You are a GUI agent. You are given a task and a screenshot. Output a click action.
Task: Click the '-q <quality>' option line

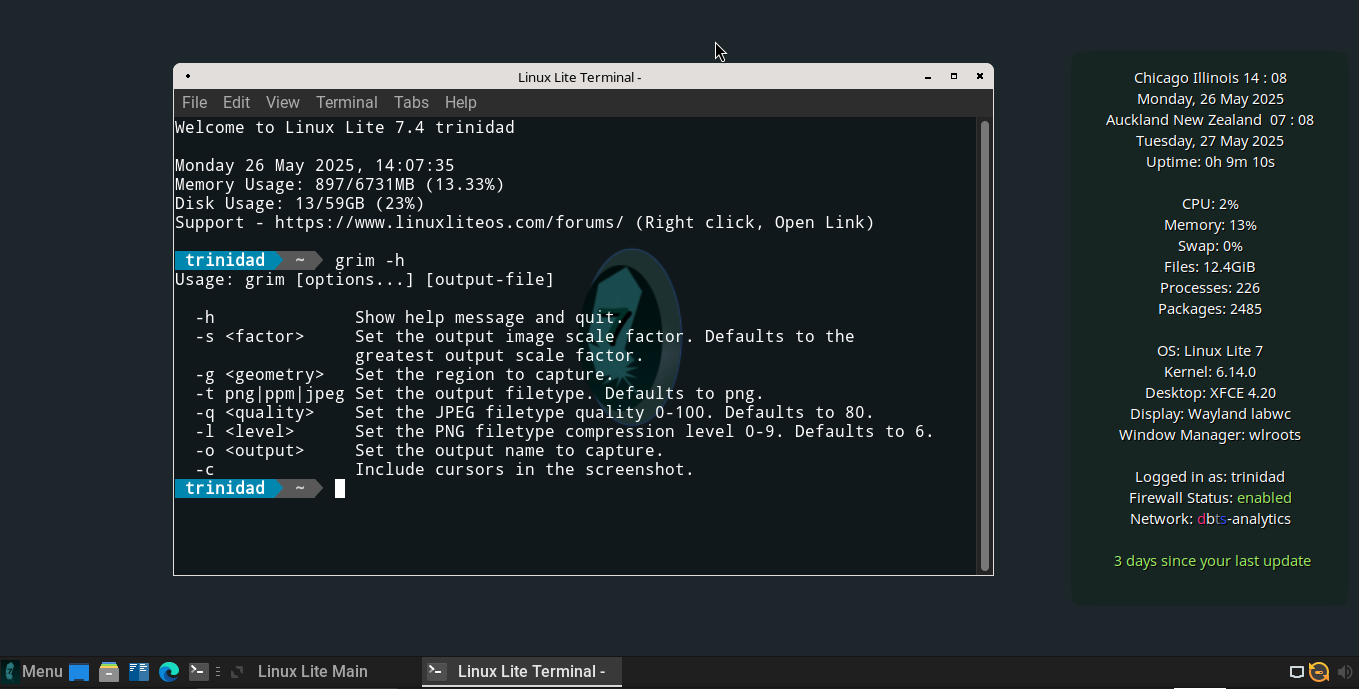[x=535, y=413]
